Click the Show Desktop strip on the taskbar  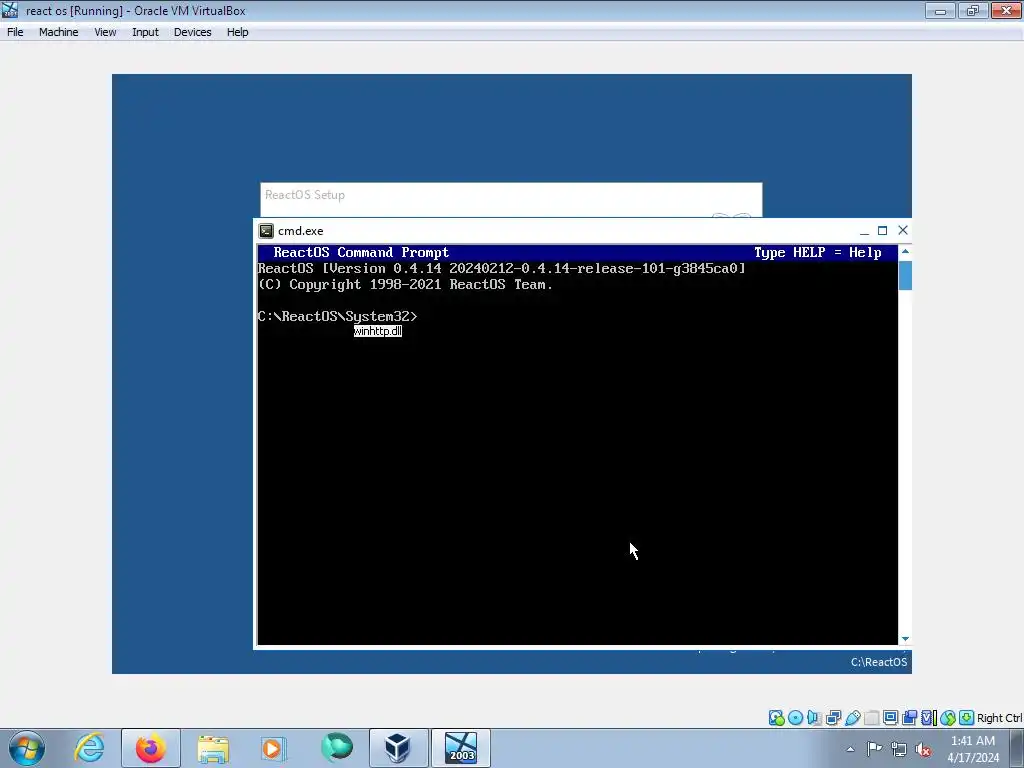coord(1019,749)
